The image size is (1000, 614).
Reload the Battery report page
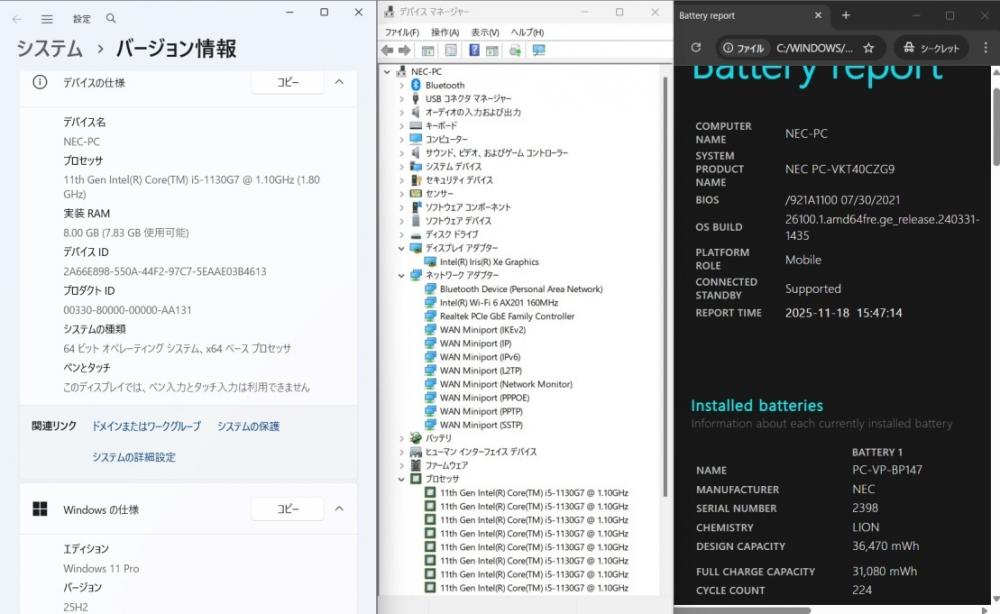(696, 48)
